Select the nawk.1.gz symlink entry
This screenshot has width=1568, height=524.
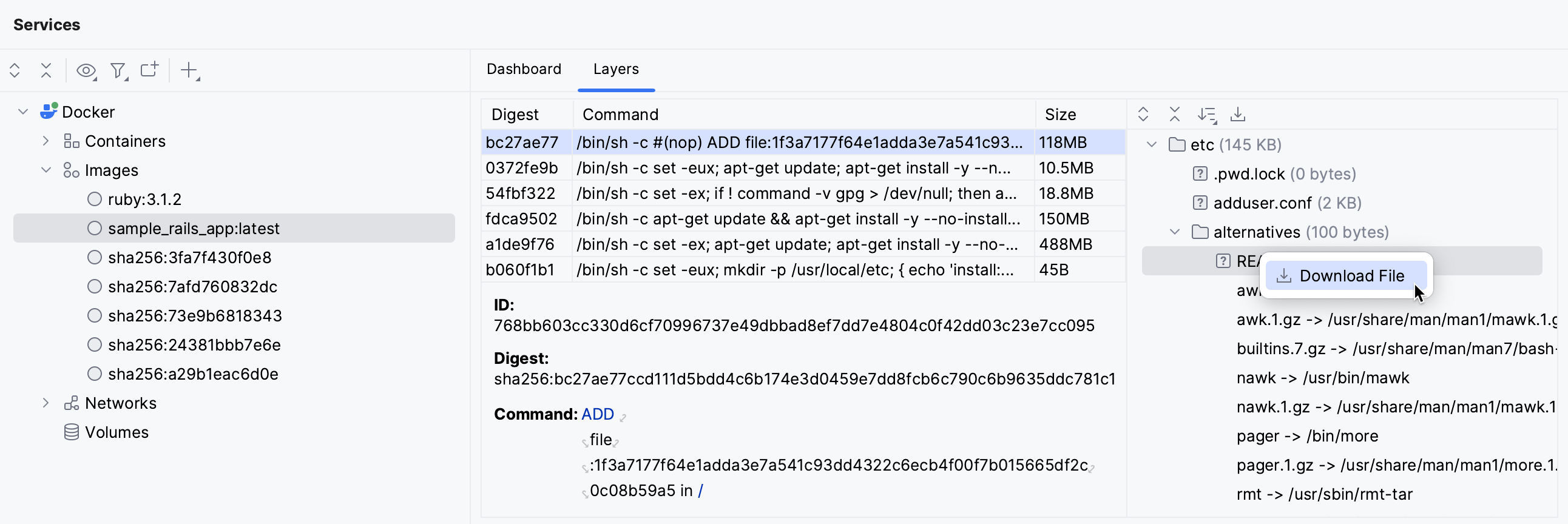tap(1396, 406)
